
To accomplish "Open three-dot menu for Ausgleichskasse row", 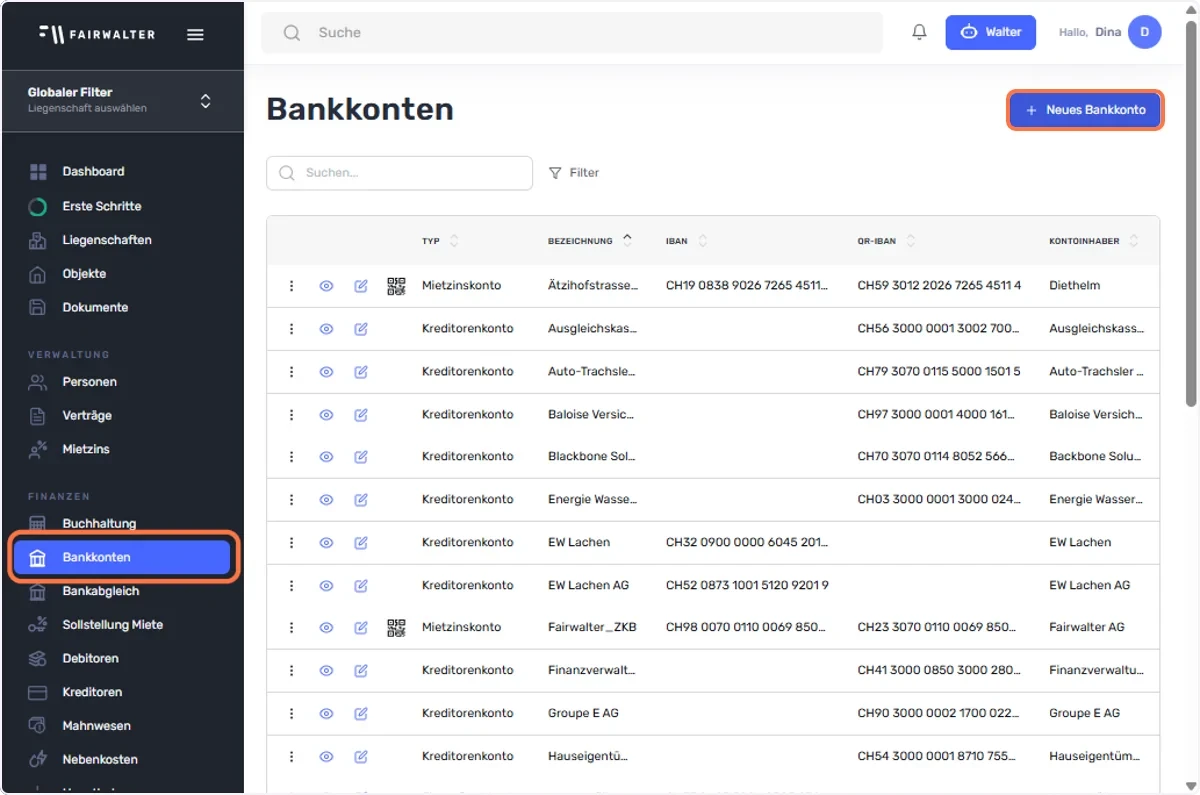I will click(292, 329).
